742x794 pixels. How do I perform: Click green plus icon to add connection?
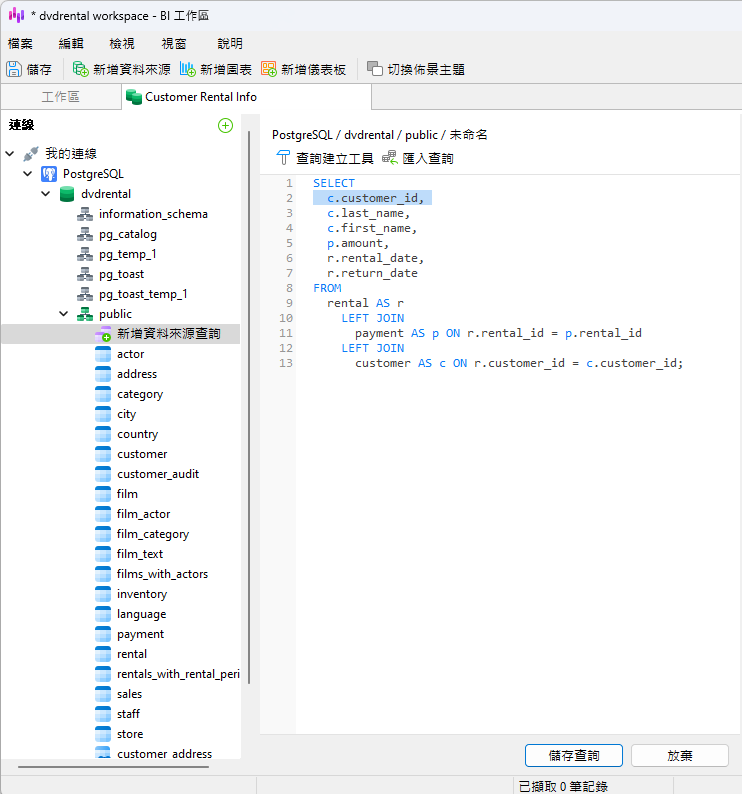click(x=225, y=125)
